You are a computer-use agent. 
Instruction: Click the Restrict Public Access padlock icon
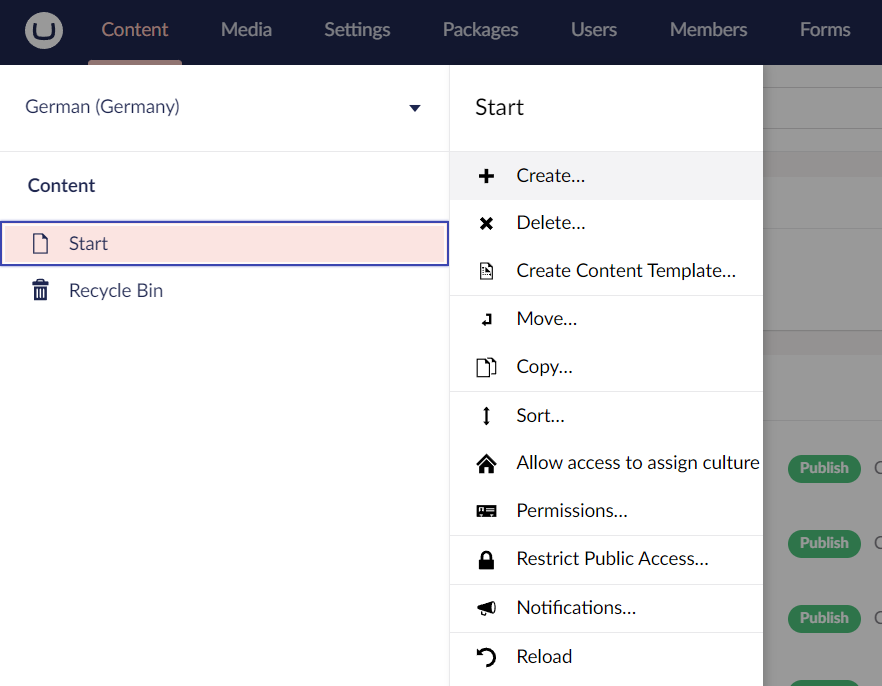coord(486,559)
